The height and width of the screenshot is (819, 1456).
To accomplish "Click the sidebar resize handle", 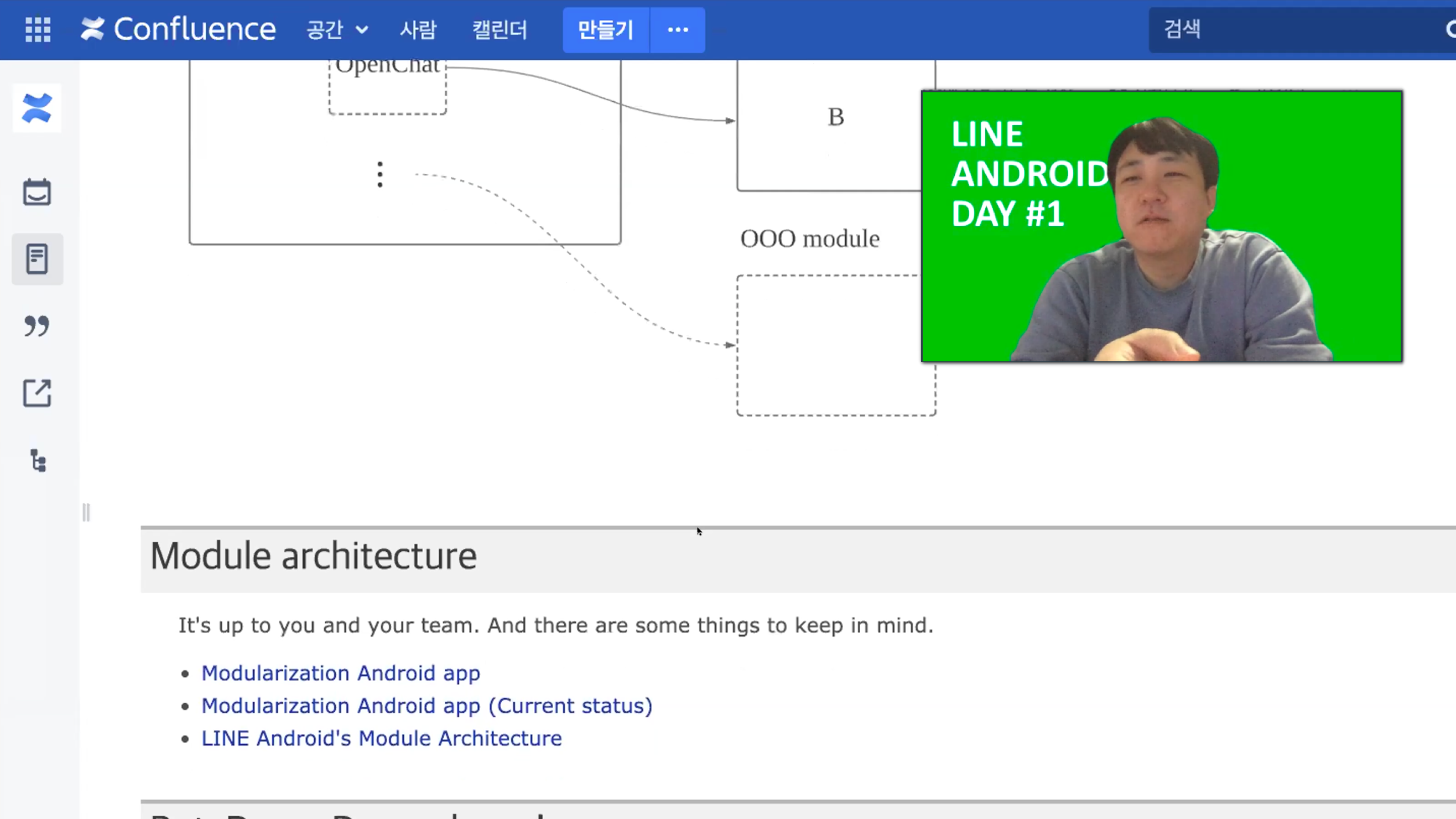I will 86,512.
